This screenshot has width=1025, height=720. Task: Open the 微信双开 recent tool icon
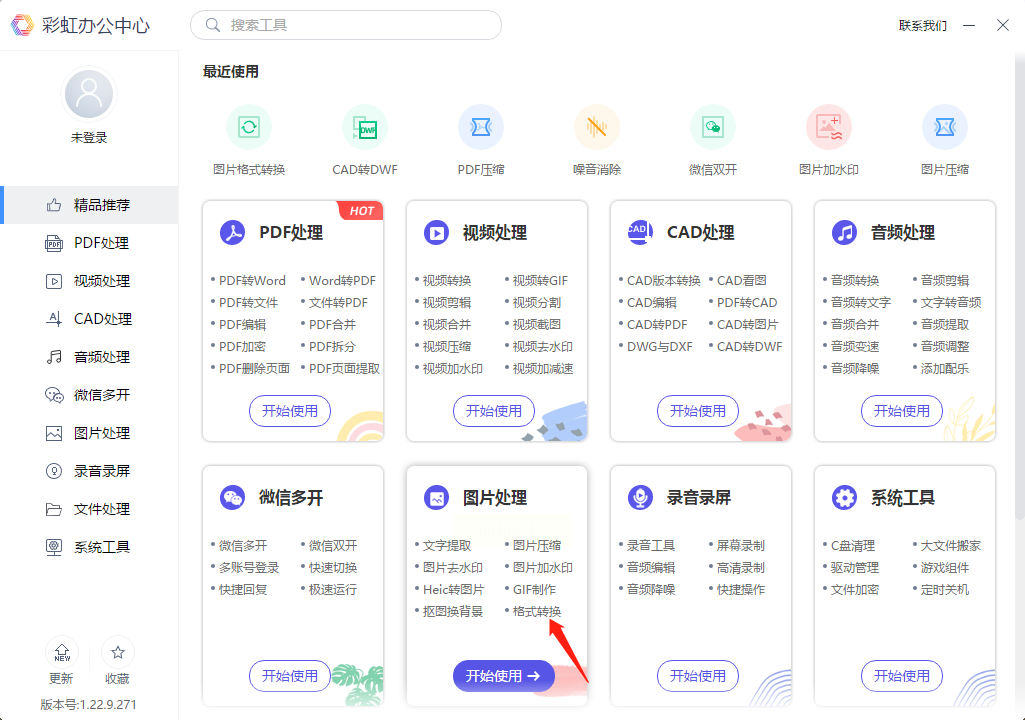click(x=713, y=127)
